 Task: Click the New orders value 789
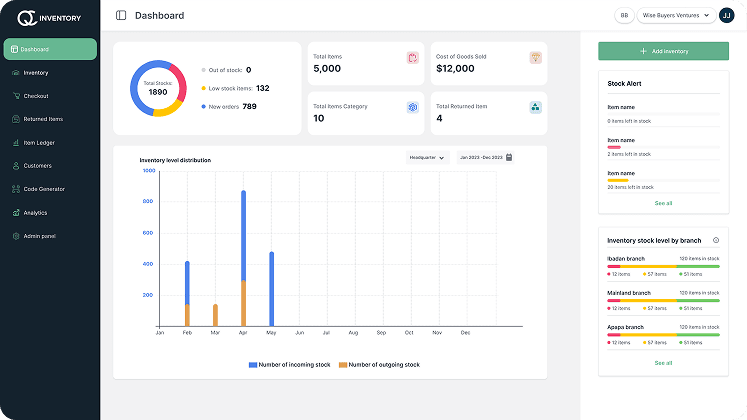point(249,107)
